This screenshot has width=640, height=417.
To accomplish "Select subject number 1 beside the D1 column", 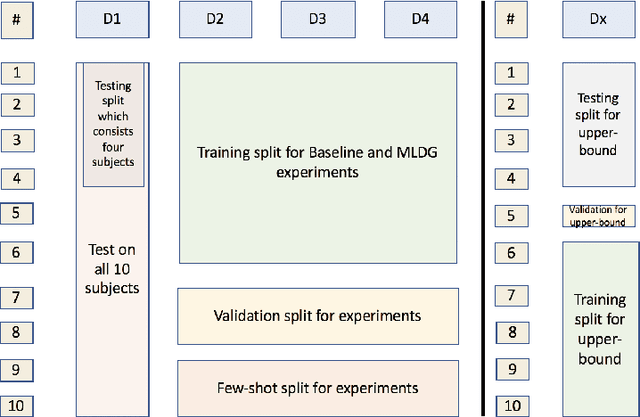I will [x=16, y=73].
